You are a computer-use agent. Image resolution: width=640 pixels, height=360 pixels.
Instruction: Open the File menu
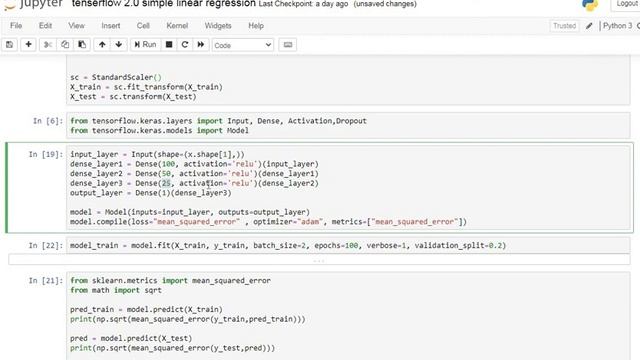point(16,26)
